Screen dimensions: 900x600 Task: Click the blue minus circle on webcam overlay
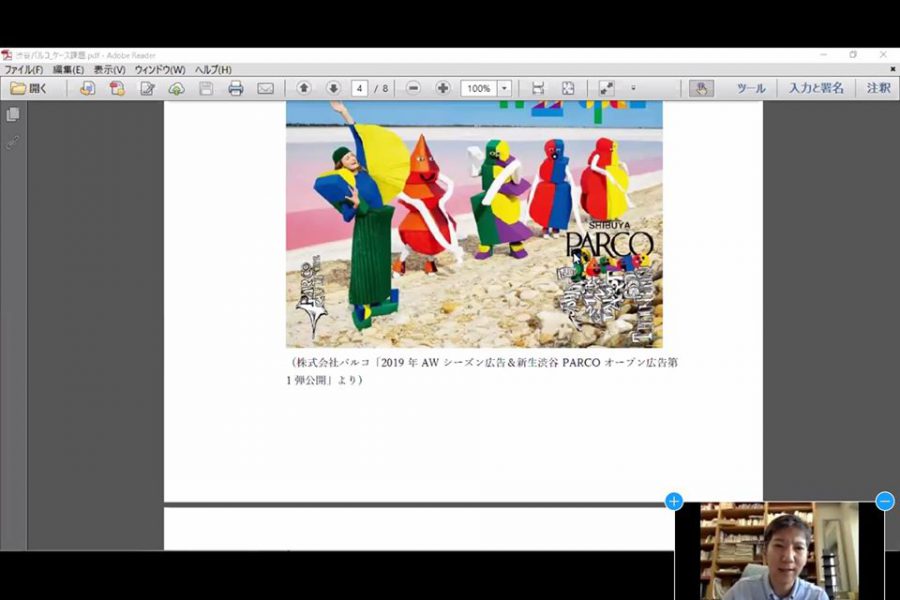885,501
